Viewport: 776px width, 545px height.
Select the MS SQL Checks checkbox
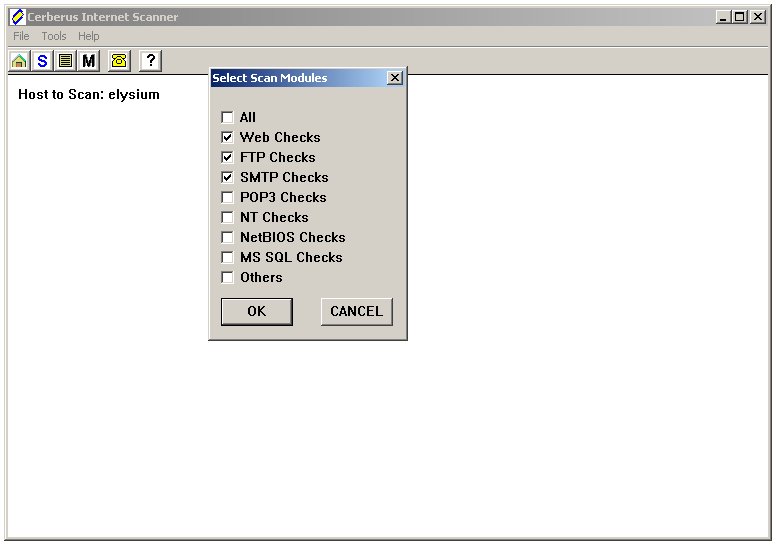(227, 257)
